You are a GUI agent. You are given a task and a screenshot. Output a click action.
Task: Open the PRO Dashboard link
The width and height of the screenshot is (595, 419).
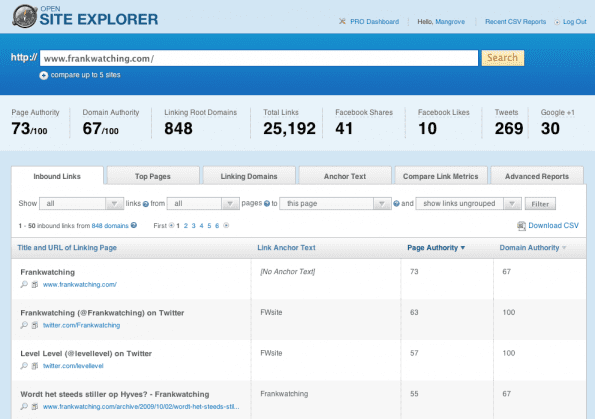[x=374, y=22]
